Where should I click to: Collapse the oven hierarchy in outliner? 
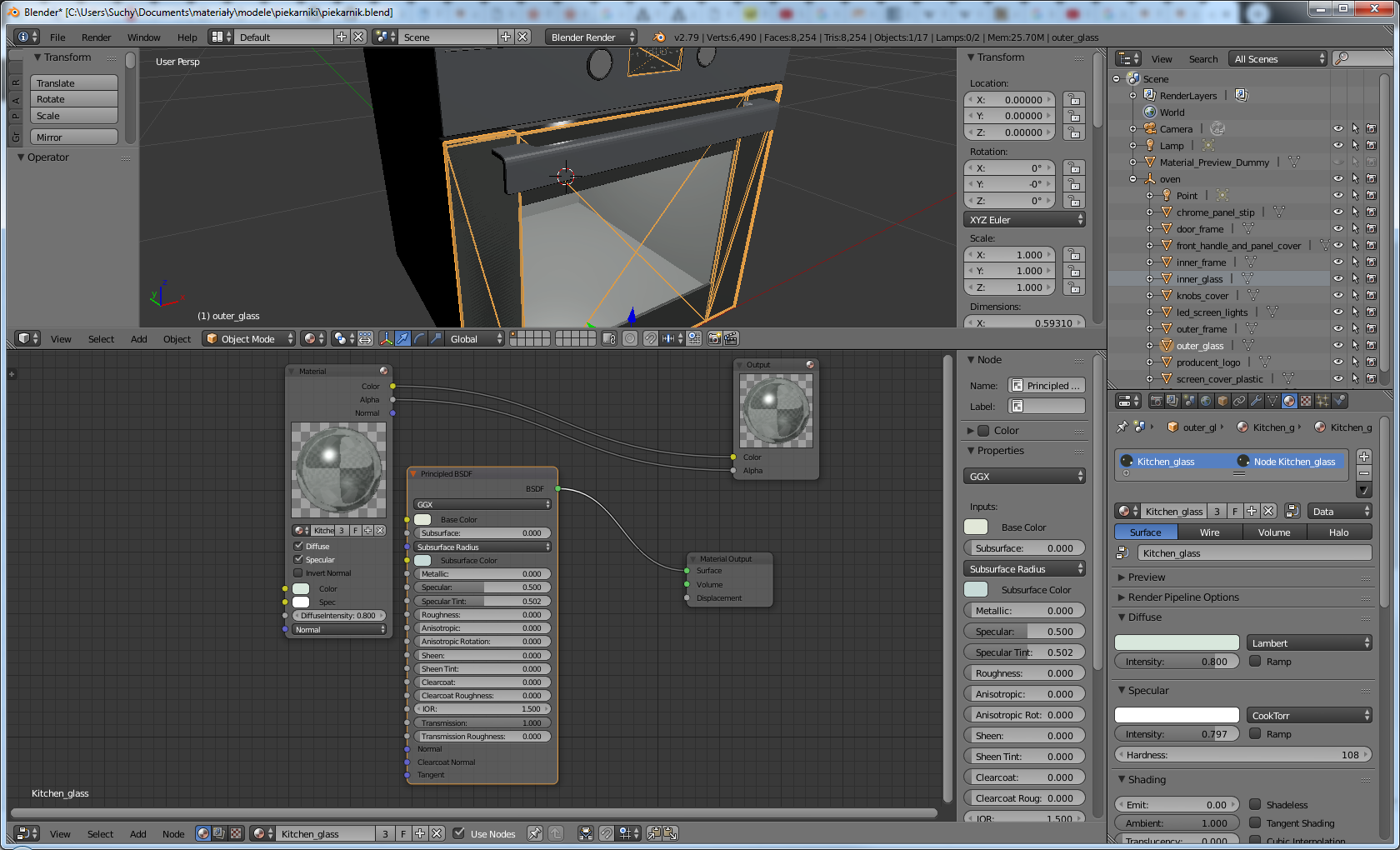(1133, 179)
